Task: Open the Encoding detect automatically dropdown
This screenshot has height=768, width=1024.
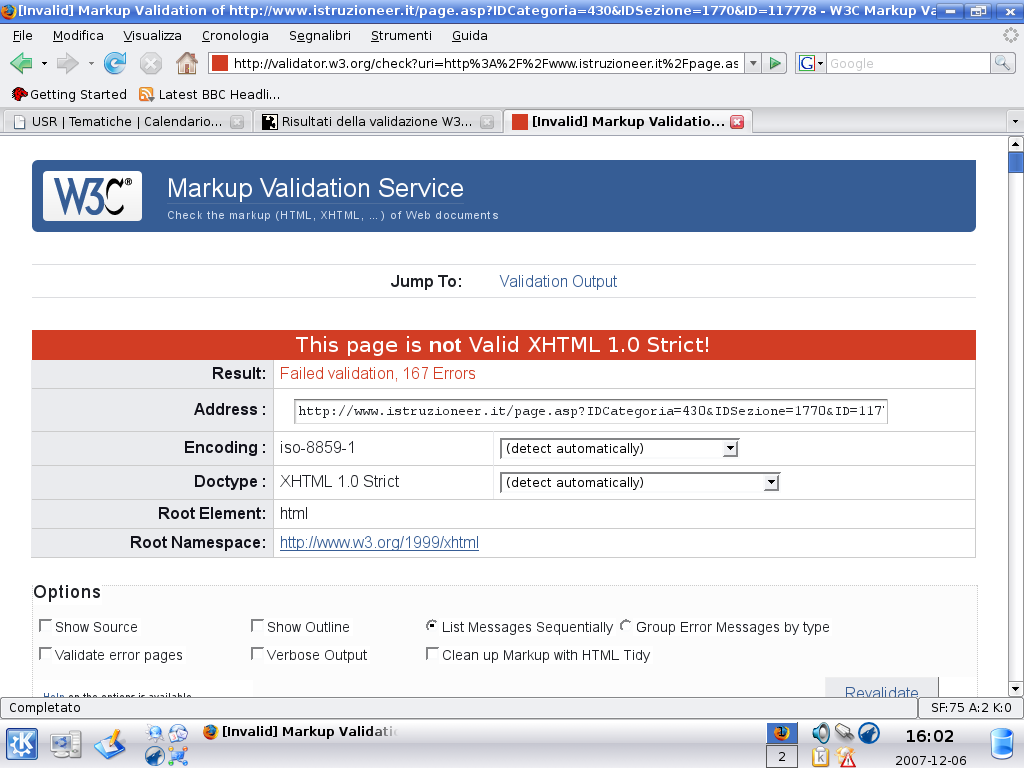Action: [x=619, y=449]
